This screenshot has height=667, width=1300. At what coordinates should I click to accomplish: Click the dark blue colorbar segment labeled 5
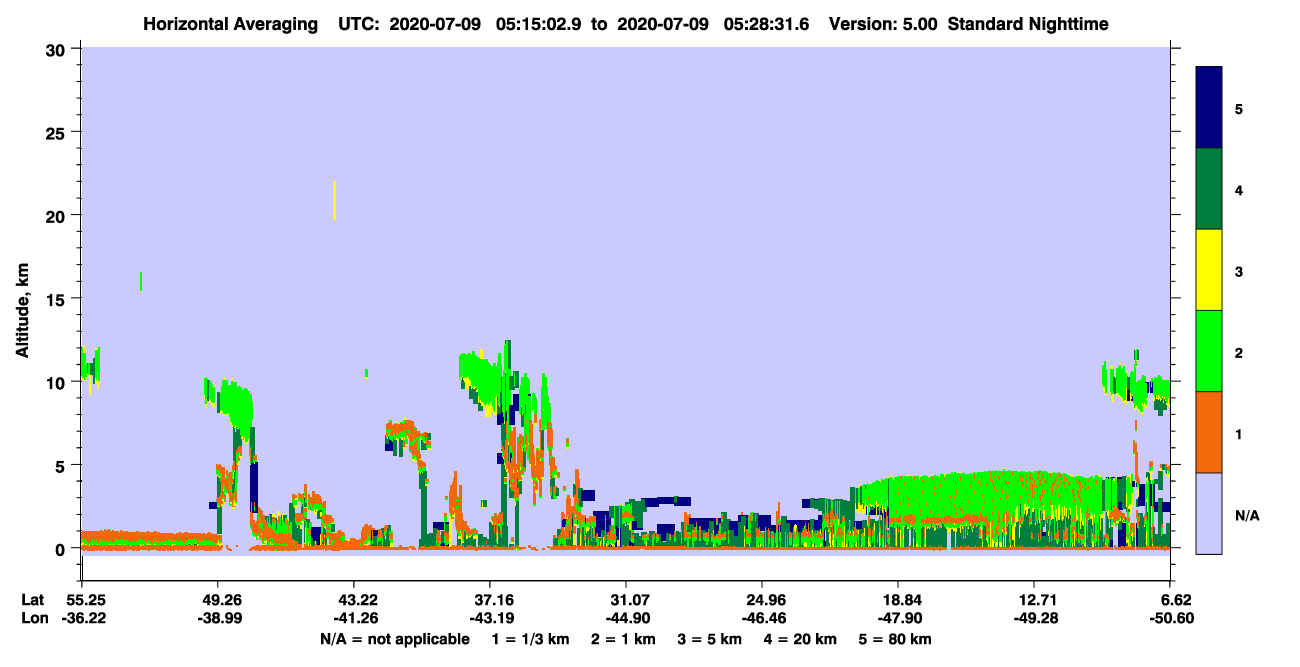tap(1209, 108)
